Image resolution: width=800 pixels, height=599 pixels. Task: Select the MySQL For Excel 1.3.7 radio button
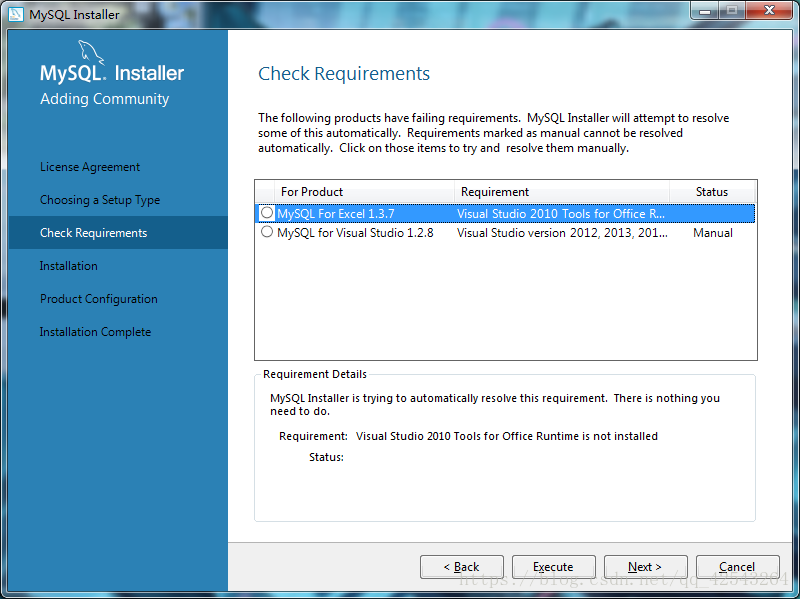click(267, 213)
